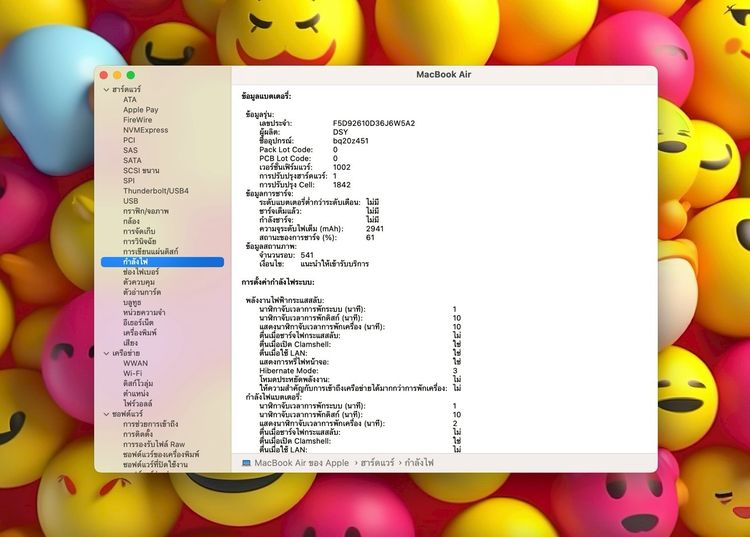Image resolution: width=750 pixels, height=537 pixels.
Task: Select SATA in the sidebar
Action: (132, 160)
